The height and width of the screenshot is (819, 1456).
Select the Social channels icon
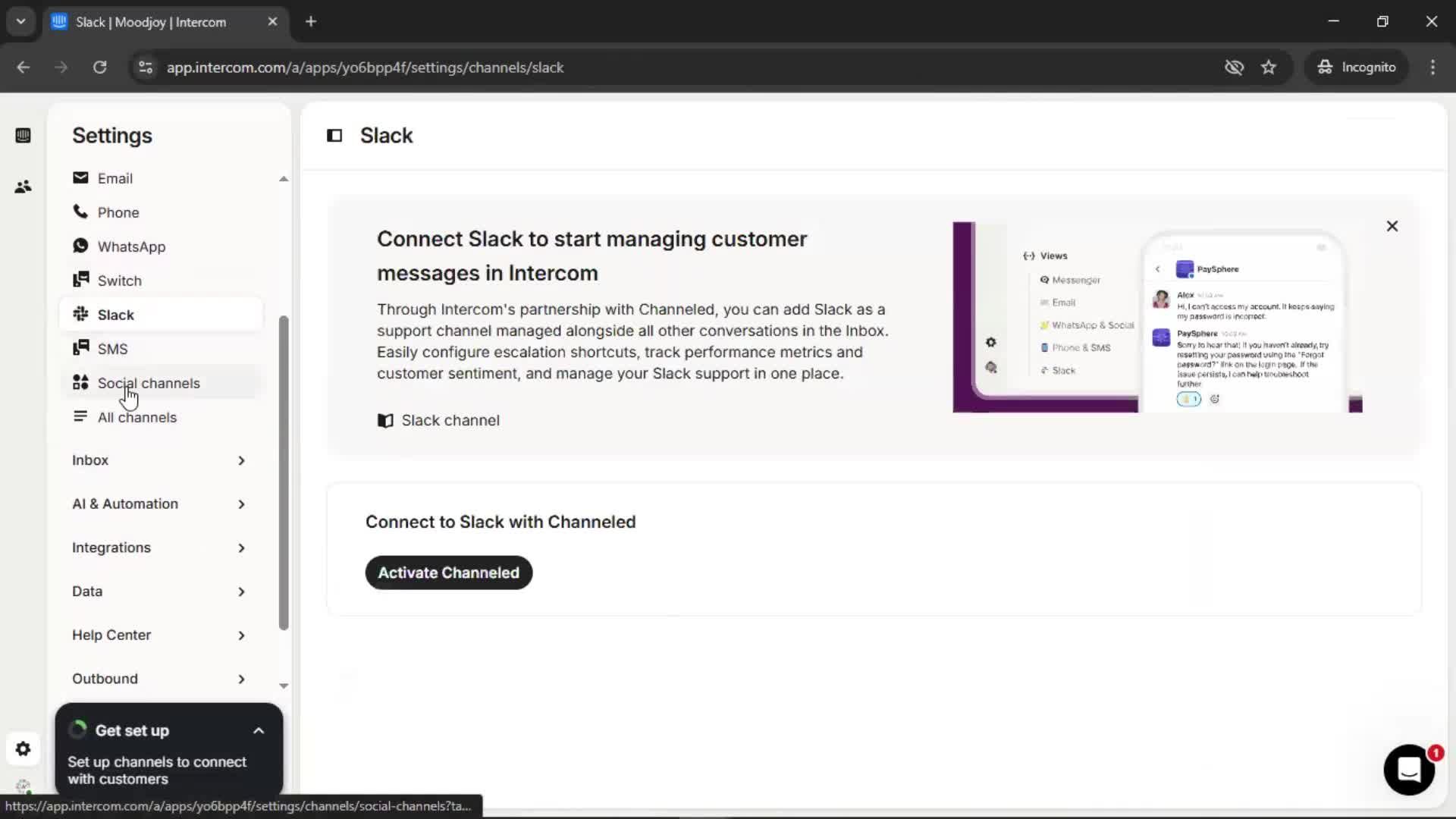(80, 382)
